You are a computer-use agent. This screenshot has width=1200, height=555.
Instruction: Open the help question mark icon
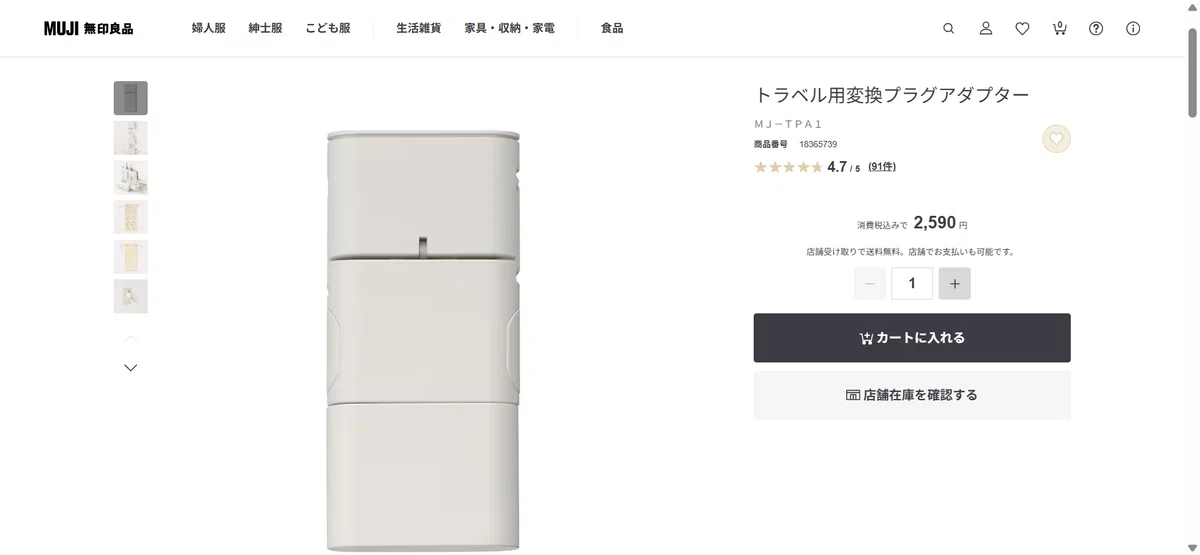click(x=1096, y=29)
